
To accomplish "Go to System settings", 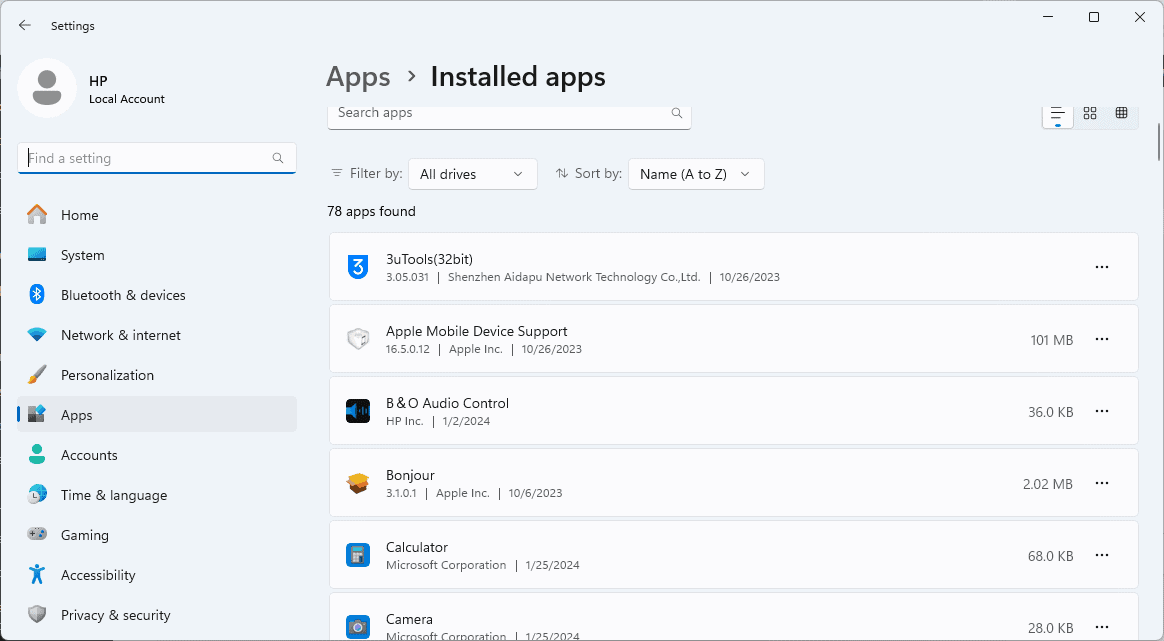I will 157,255.
